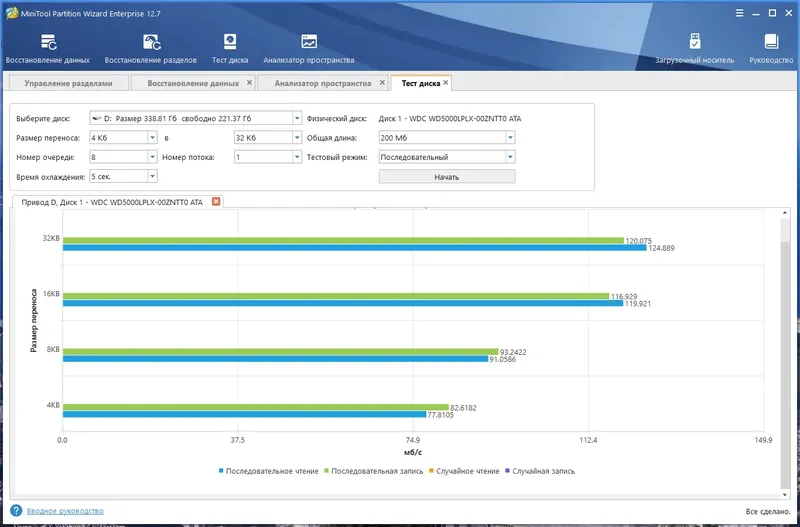800x527 pixels.
Task: Close the Тест диска tab
Action: [x=445, y=83]
